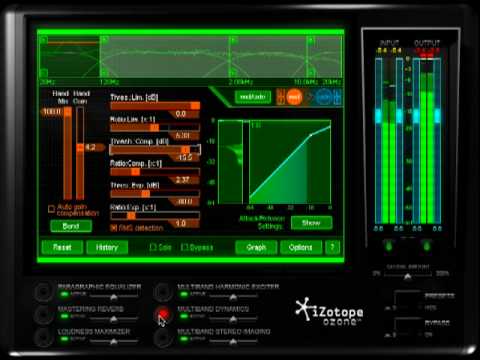Click the Compressor Ratio value 2.37

(x=183, y=180)
